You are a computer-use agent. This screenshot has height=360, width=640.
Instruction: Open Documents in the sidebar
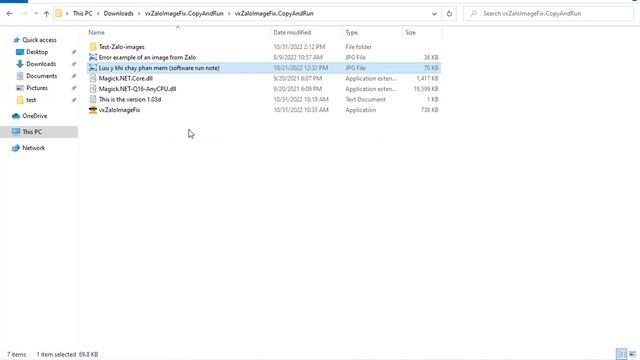click(x=42, y=76)
